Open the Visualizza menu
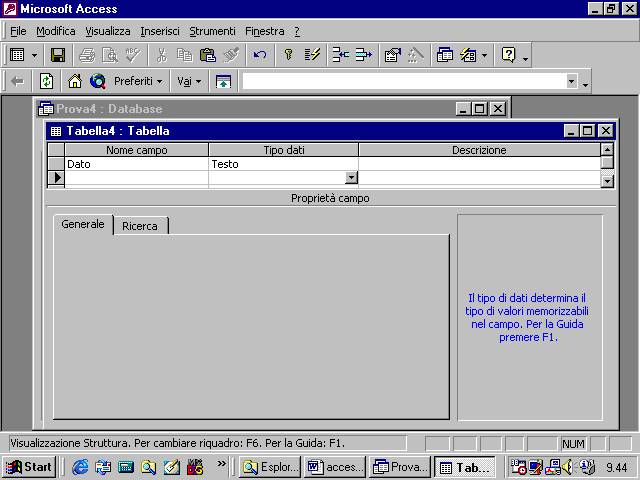 pos(108,31)
